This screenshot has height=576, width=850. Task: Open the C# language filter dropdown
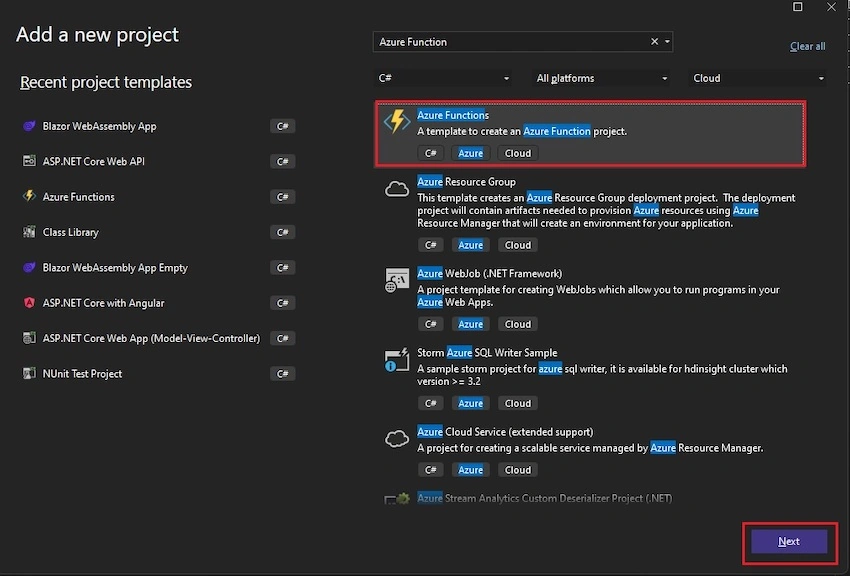(x=443, y=78)
